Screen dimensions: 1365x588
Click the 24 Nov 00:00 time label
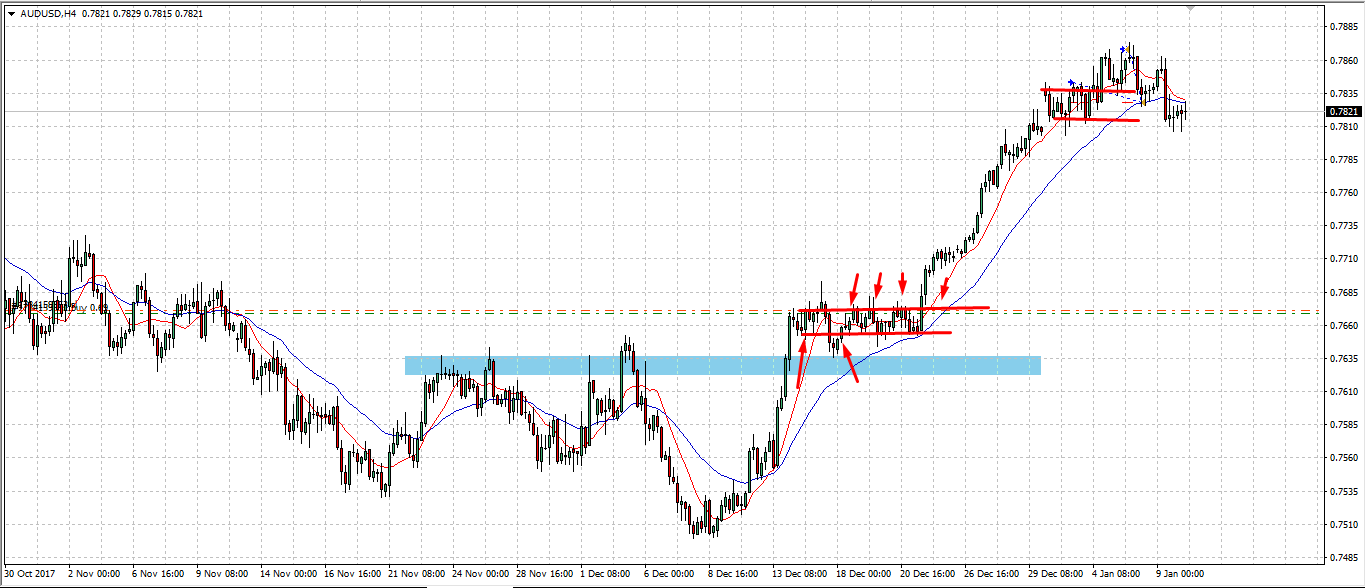[x=482, y=574]
